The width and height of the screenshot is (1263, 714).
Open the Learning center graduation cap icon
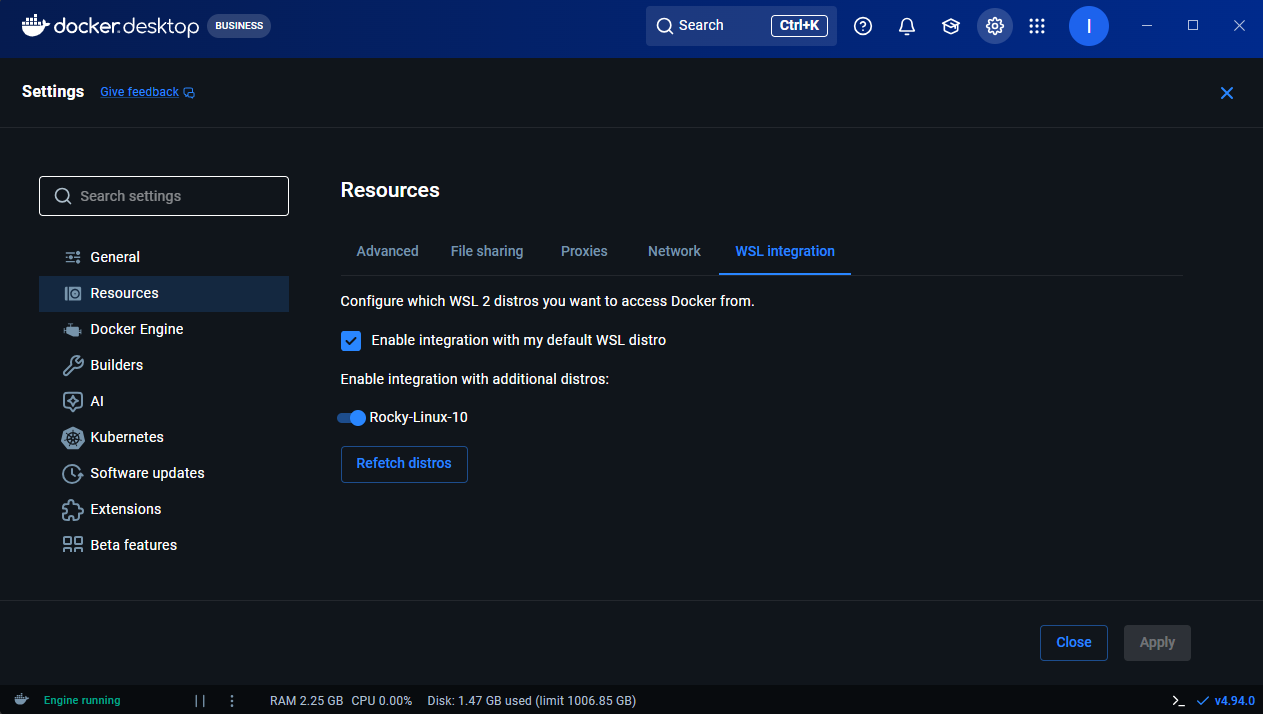tap(951, 26)
